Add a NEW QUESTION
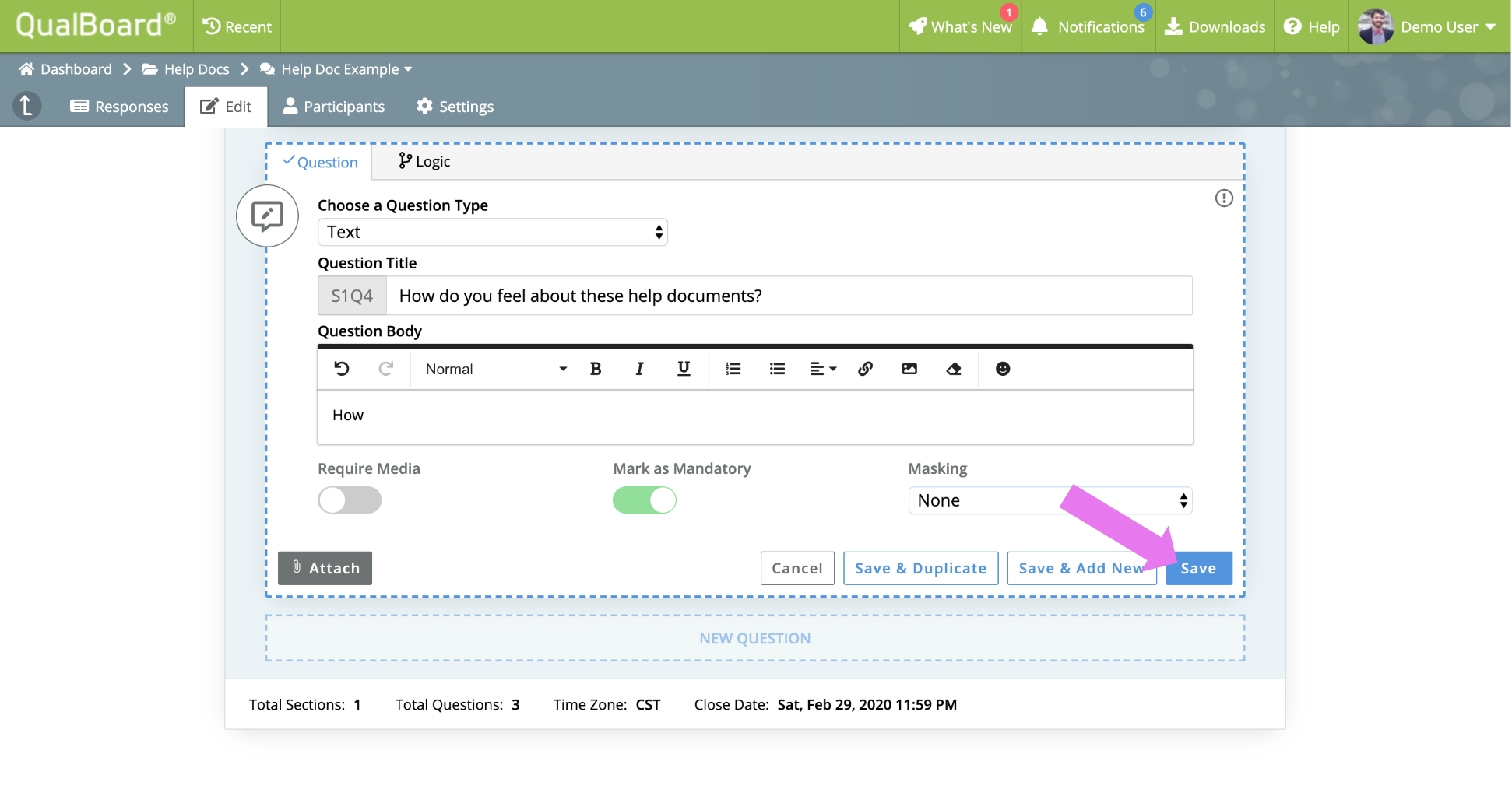Image resolution: width=1512 pixels, height=803 pixels. [755, 638]
